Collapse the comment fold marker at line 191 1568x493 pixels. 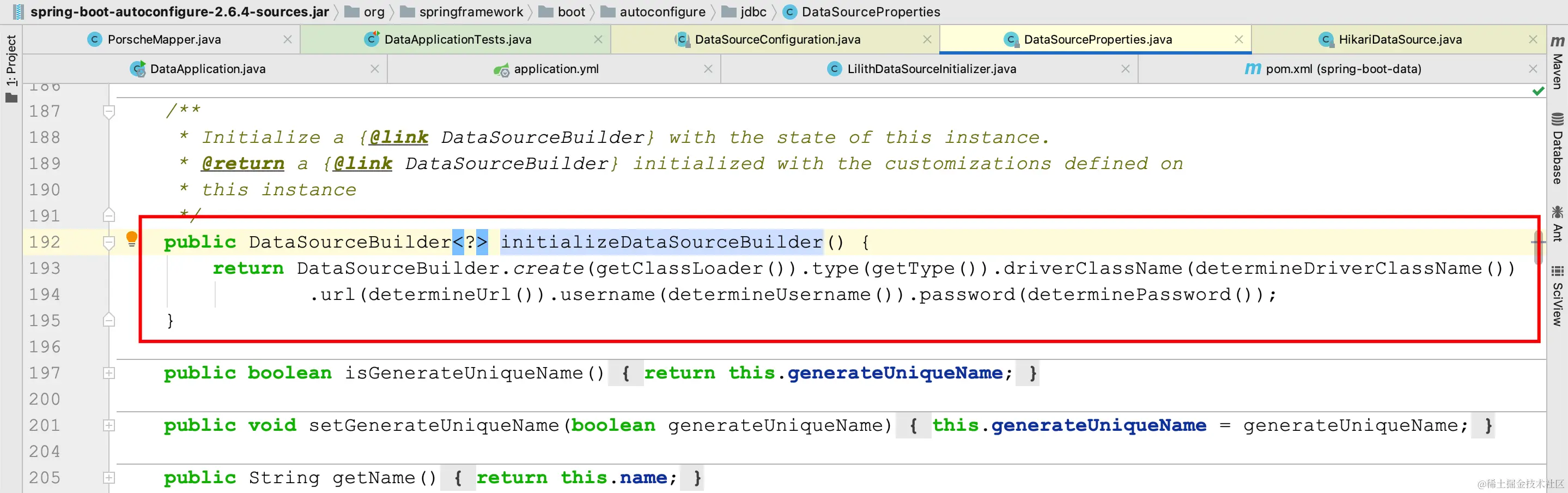click(109, 215)
